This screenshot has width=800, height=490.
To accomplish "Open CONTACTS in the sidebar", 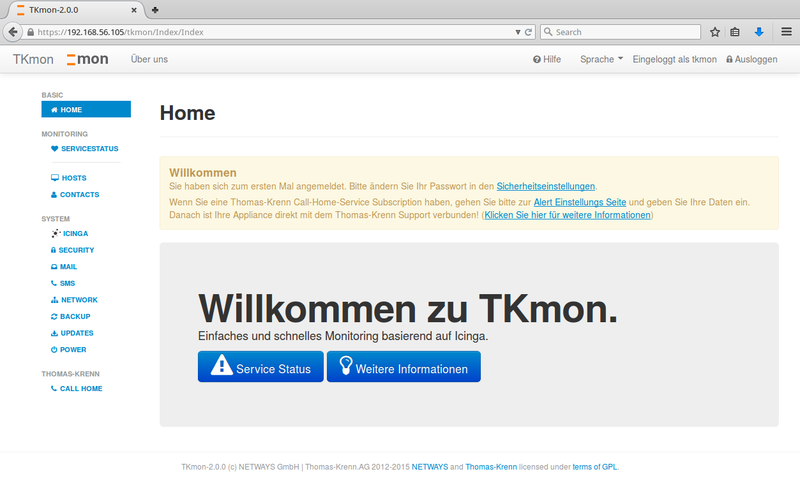I will click(x=75, y=194).
